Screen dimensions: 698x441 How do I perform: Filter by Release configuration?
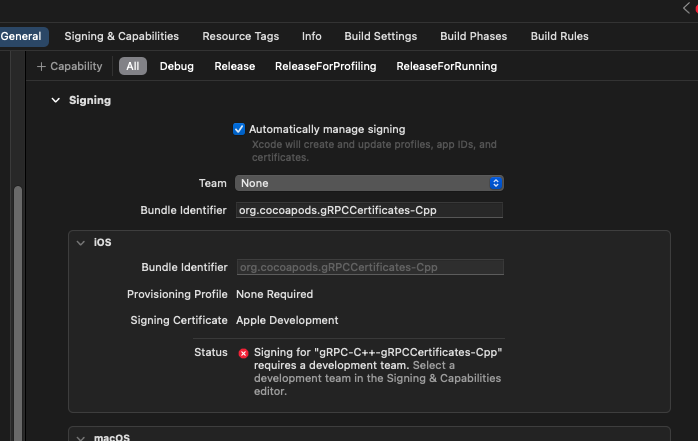point(235,66)
